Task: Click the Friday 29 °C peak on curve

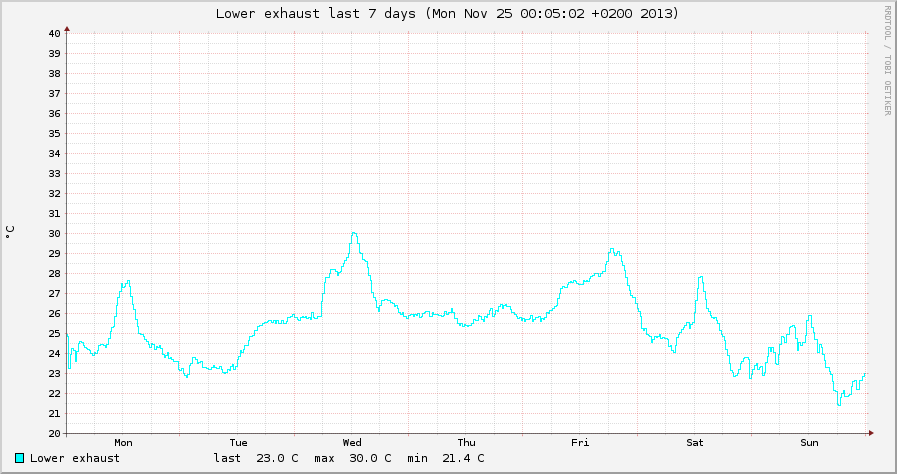Action: 612,249
